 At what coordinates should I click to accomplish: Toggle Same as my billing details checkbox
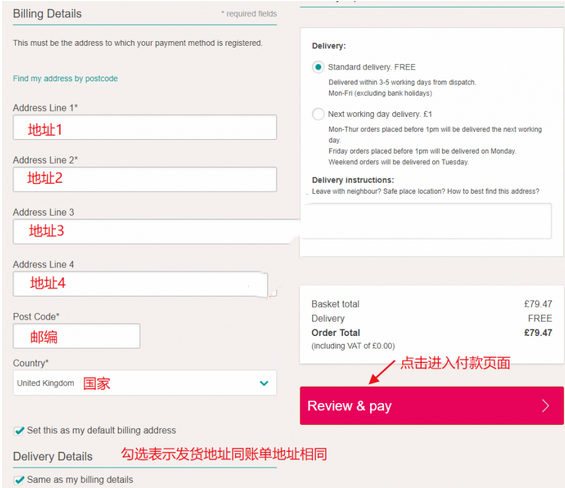19,480
